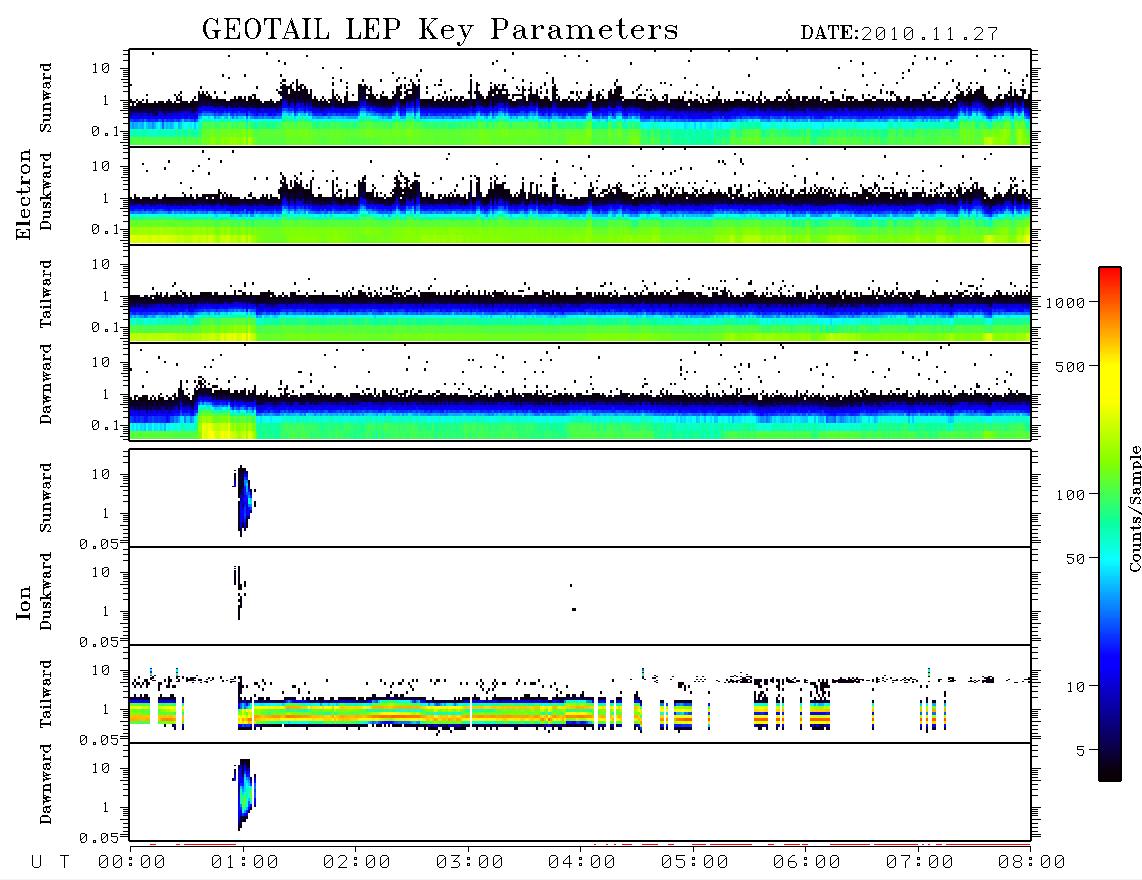Click the 05:00 time tick label

click(x=695, y=862)
